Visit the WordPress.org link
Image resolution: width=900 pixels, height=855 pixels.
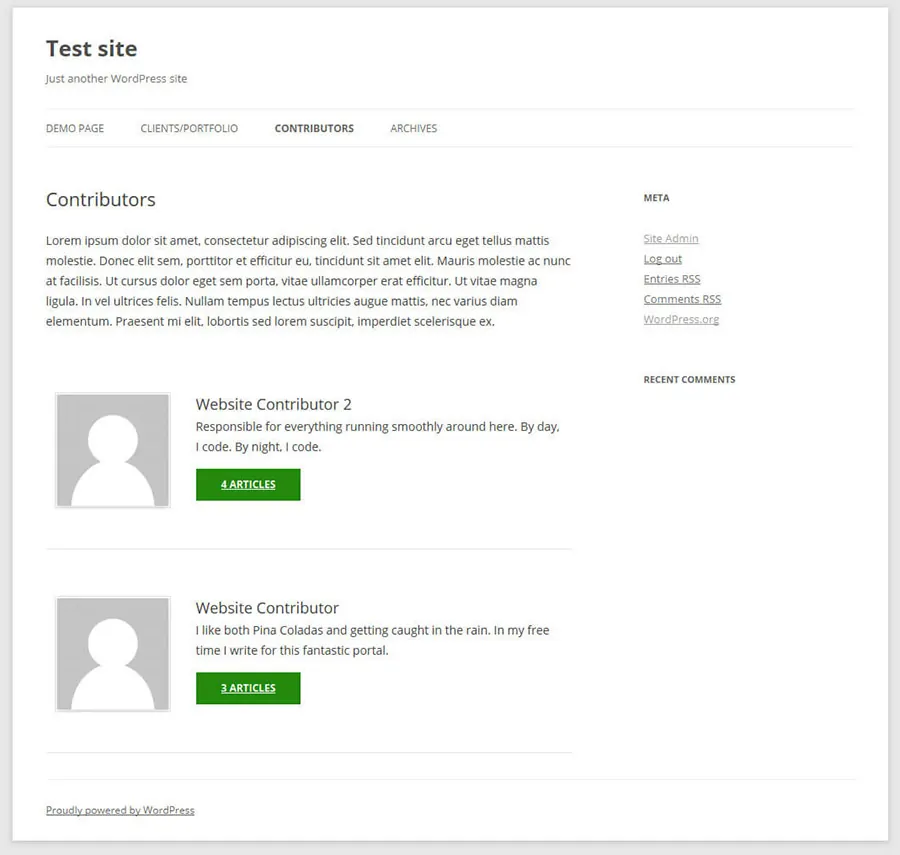click(x=681, y=320)
